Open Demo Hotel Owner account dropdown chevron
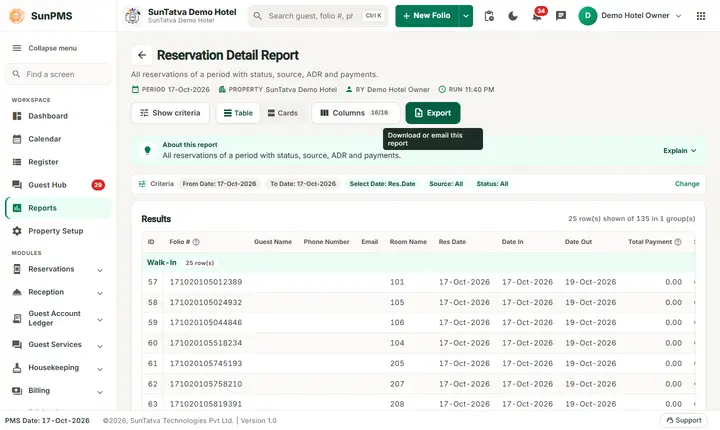Image resolution: width=720 pixels, height=430 pixels. point(678,16)
